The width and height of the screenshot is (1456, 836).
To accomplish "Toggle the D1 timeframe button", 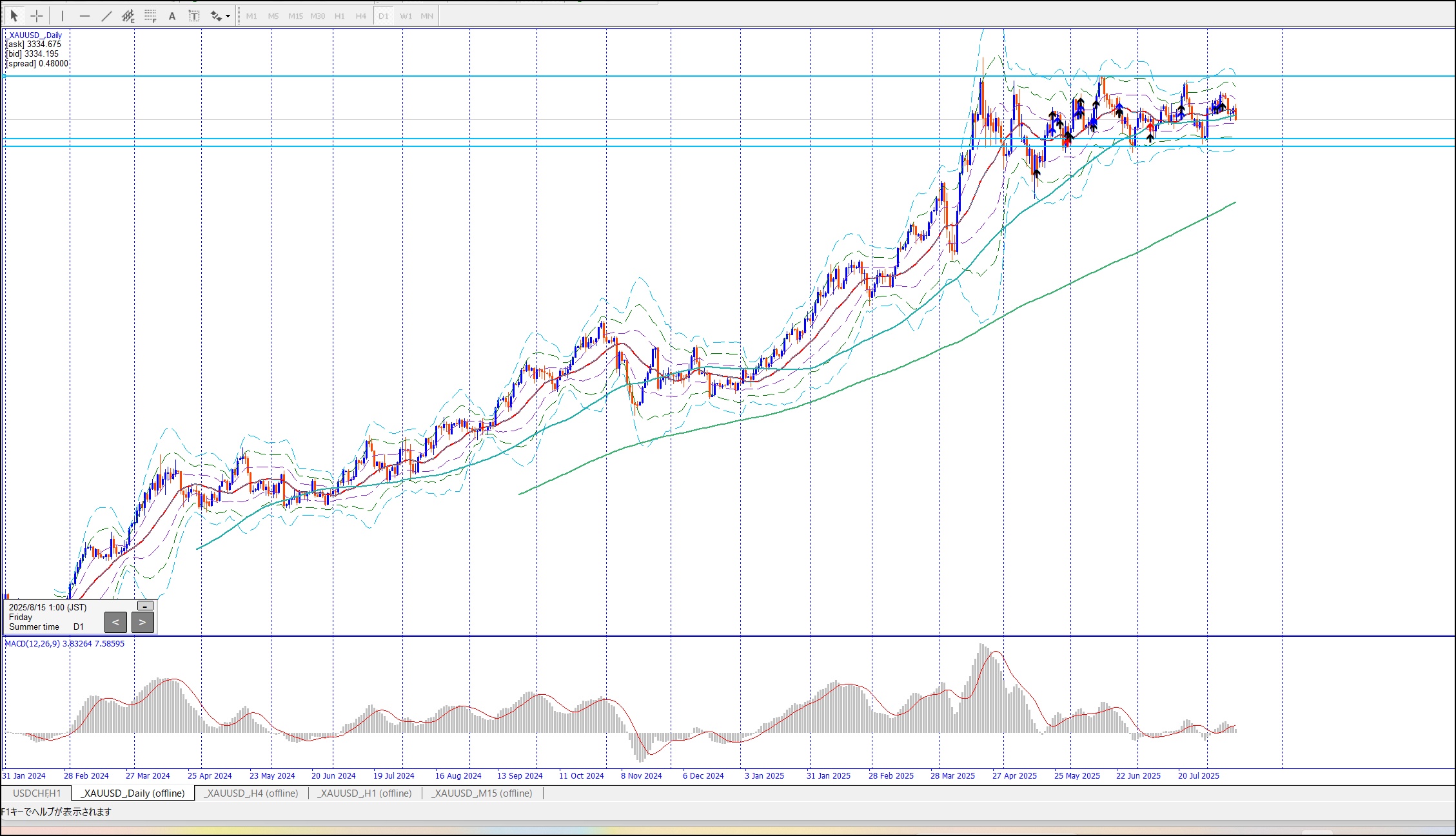I will pyautogui.click(x=384, y=16).
